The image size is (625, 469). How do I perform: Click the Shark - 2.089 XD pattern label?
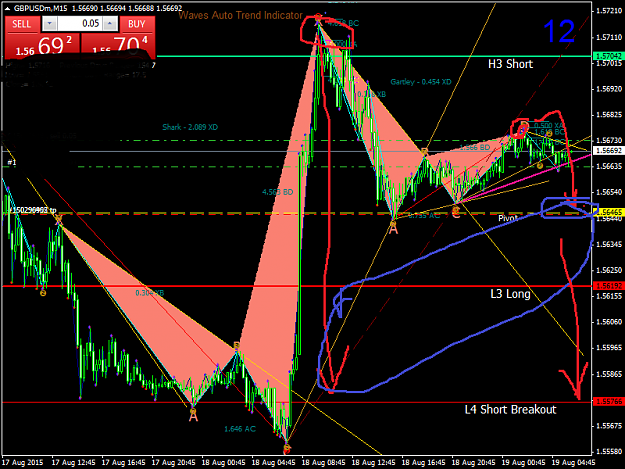tap(190, 127)
